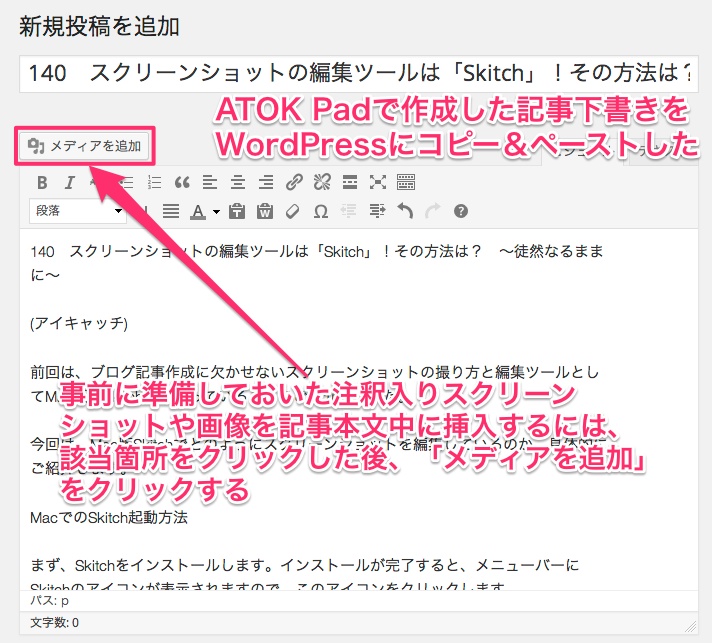Click the insert link icon
This screenshot has width=712, height=643.
[294, 182]
